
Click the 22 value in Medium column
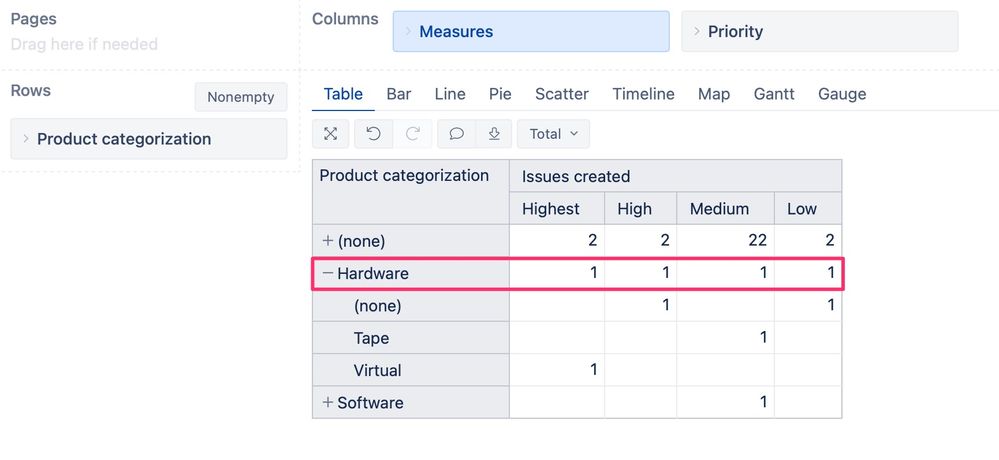[758, 241]
